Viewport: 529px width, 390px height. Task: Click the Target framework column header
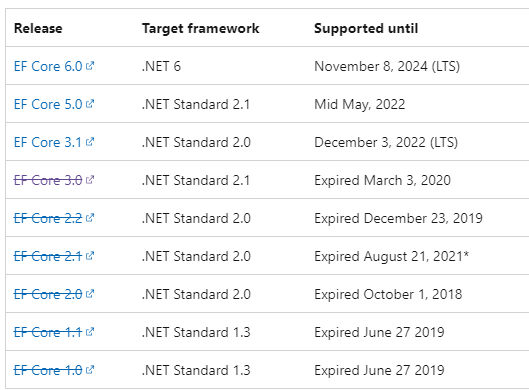(201, 29)
